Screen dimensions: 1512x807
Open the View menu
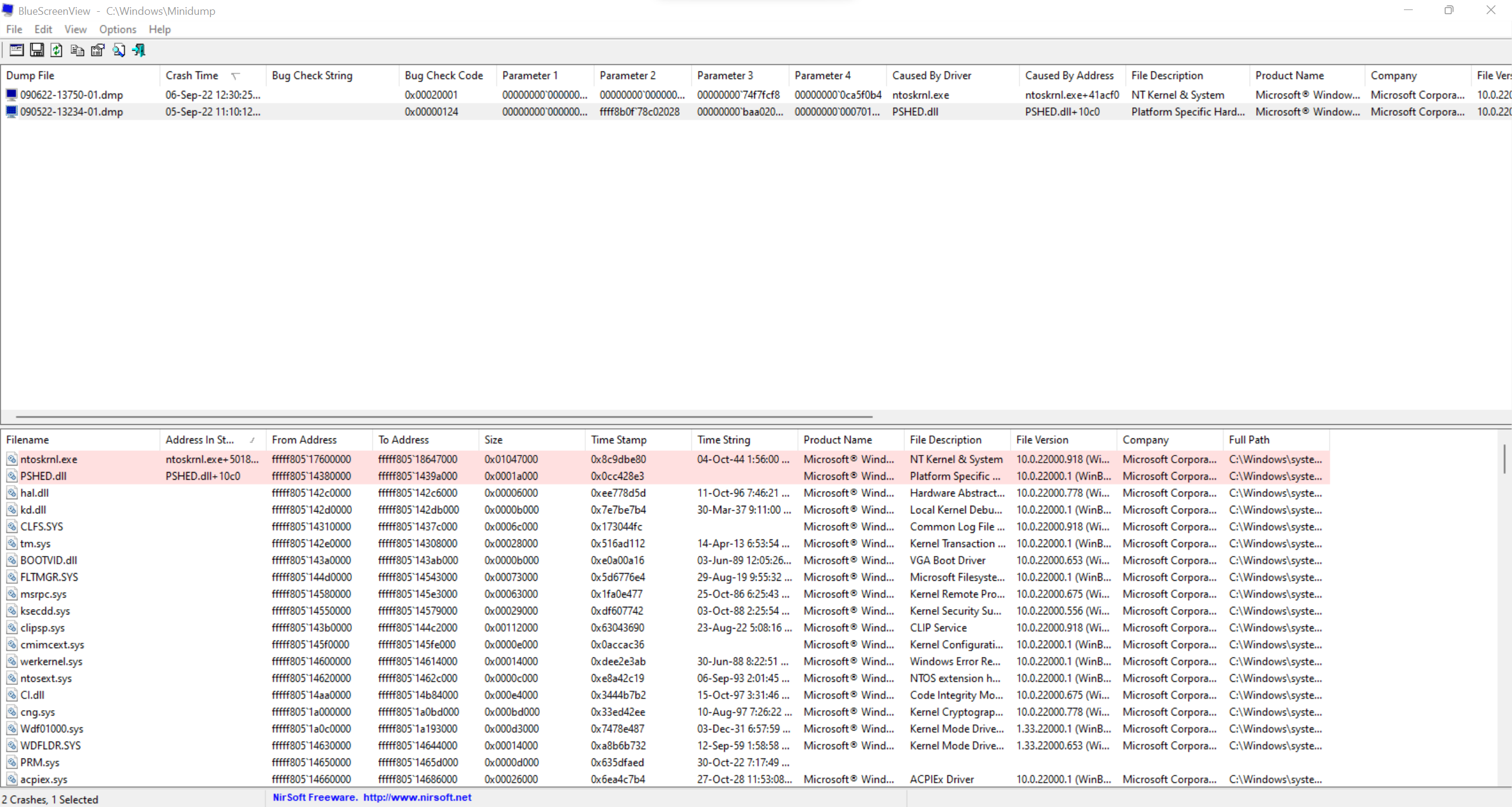coord(75,29)
